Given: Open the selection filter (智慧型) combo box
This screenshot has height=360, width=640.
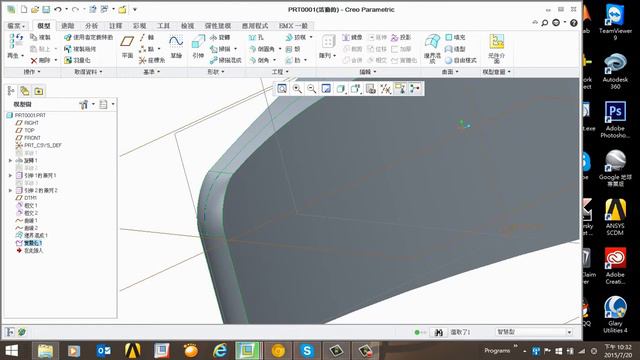Looking at the screenshot, I should pos(534,332).
